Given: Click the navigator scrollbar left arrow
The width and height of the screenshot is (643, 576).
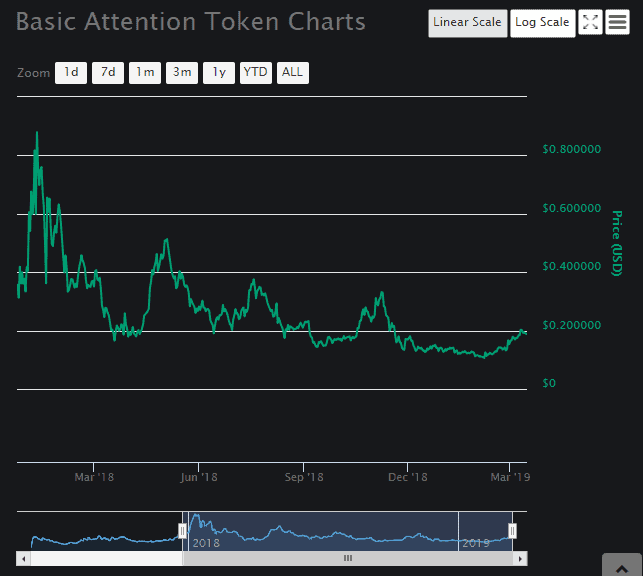Looking at the screenshot, I should 23,558.
